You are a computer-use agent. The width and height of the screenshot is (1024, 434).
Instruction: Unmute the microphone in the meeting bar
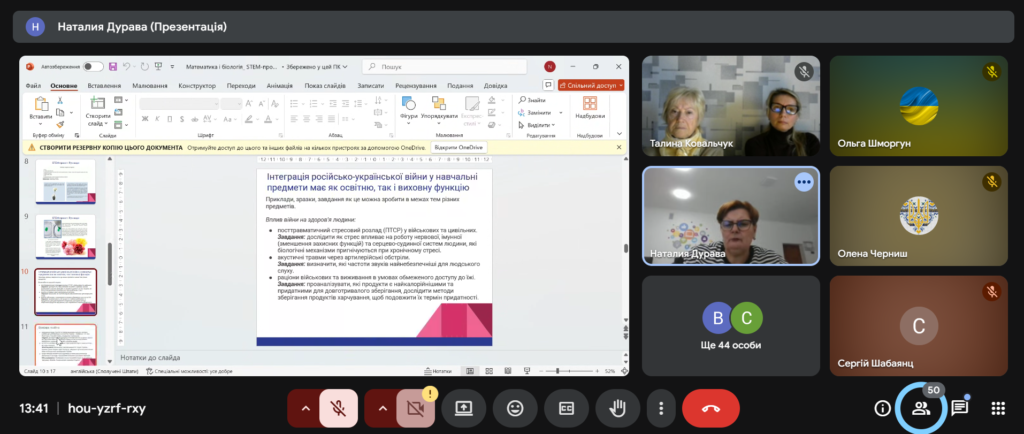pos(340,408)
